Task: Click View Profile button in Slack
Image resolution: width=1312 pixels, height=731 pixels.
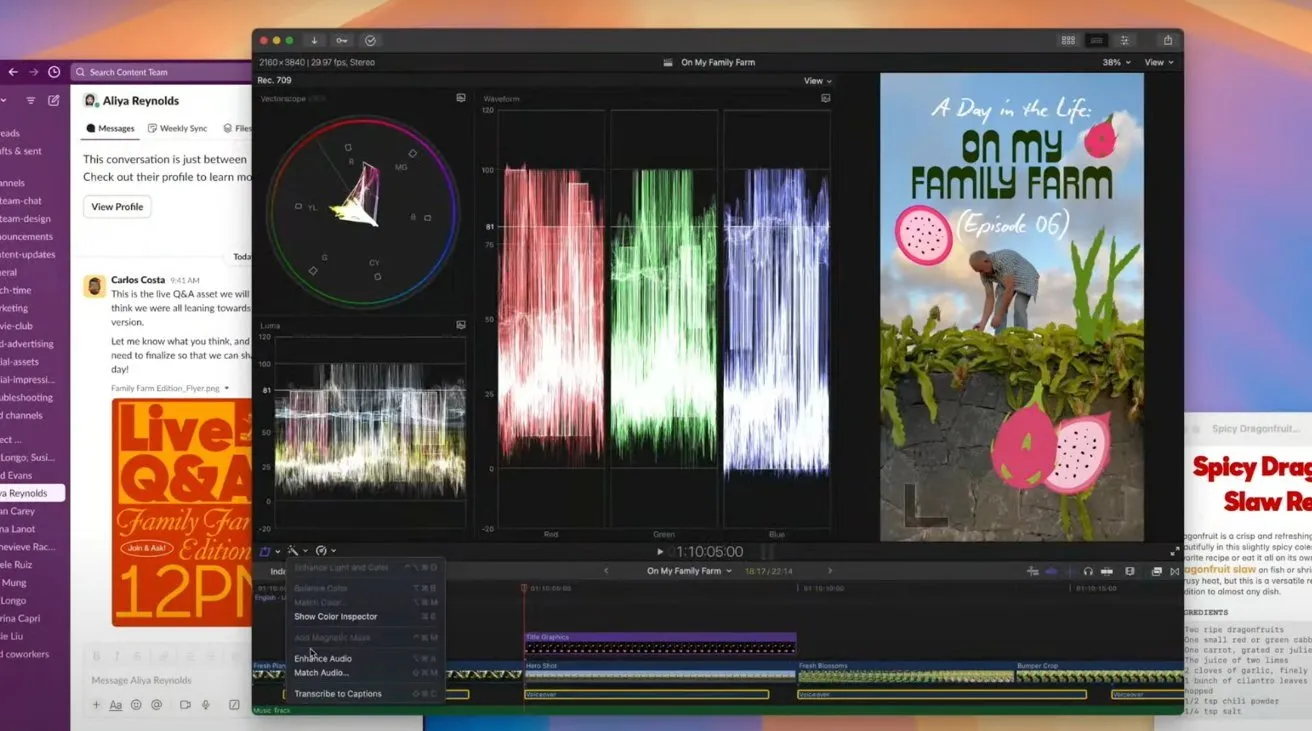Action: point(117,207)
